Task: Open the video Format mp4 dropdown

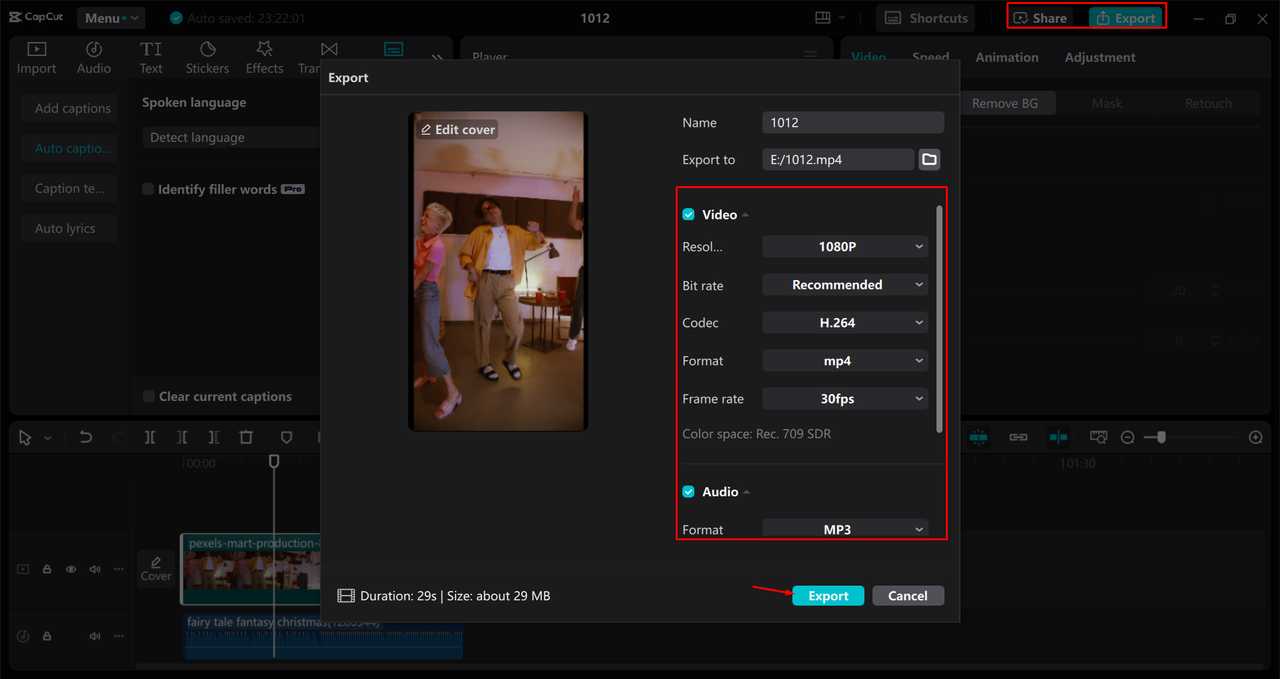Action: pos(845,361)
